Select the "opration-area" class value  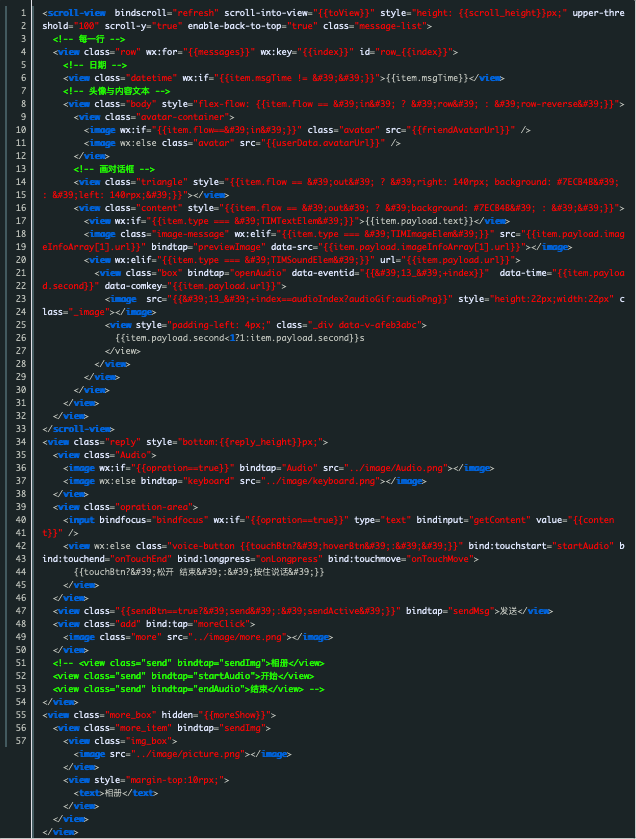click(x=154, y=507)
